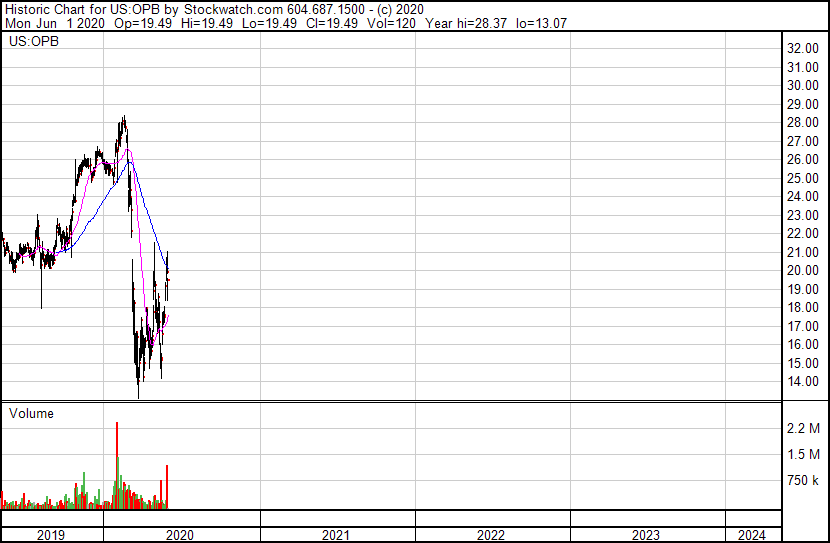This screenshot has height=543, width=830.
Task: Click the 2024 year label
Action: (752, 535)
